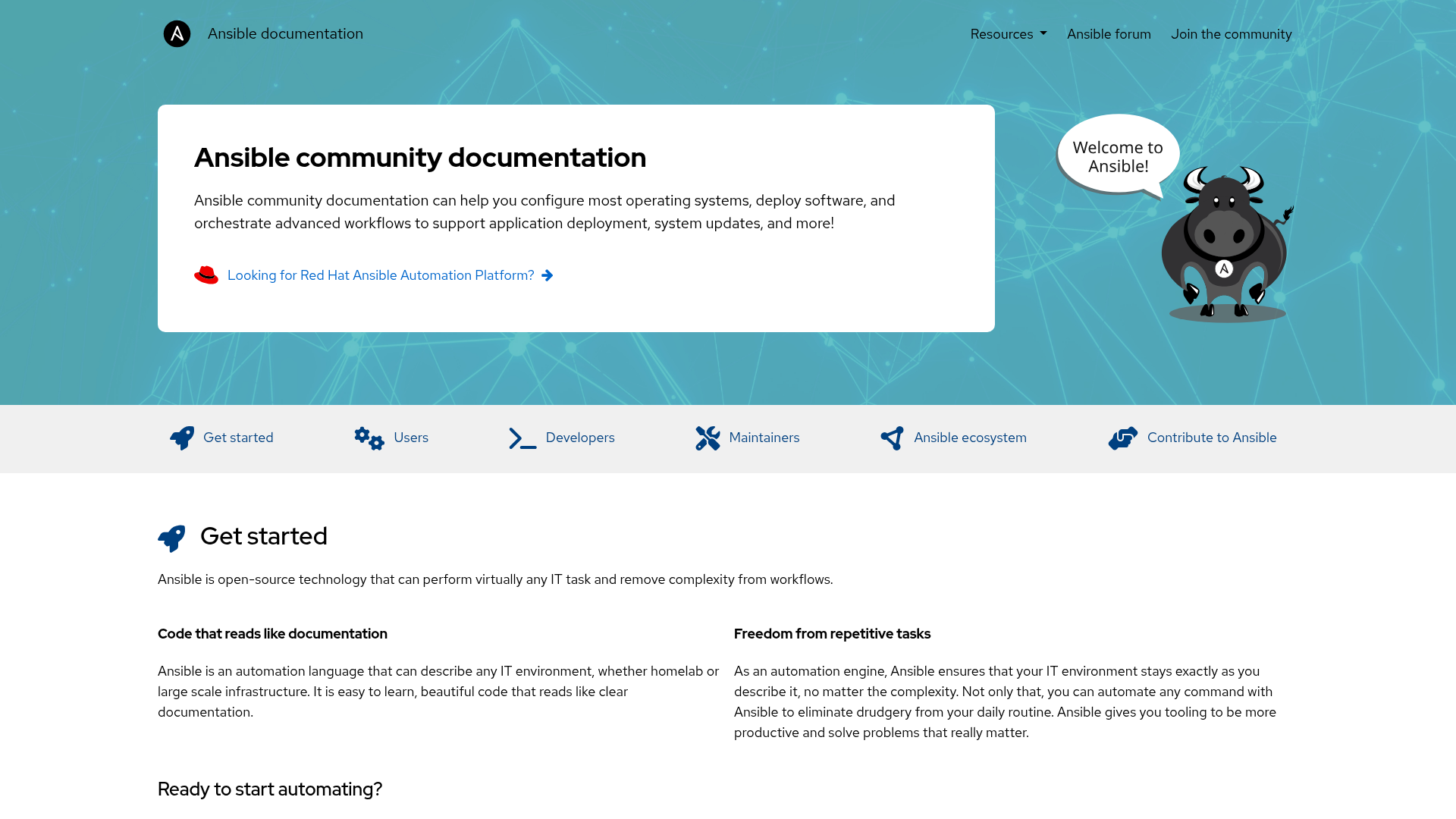Click the Ansible documentation site title

[285, 33]
